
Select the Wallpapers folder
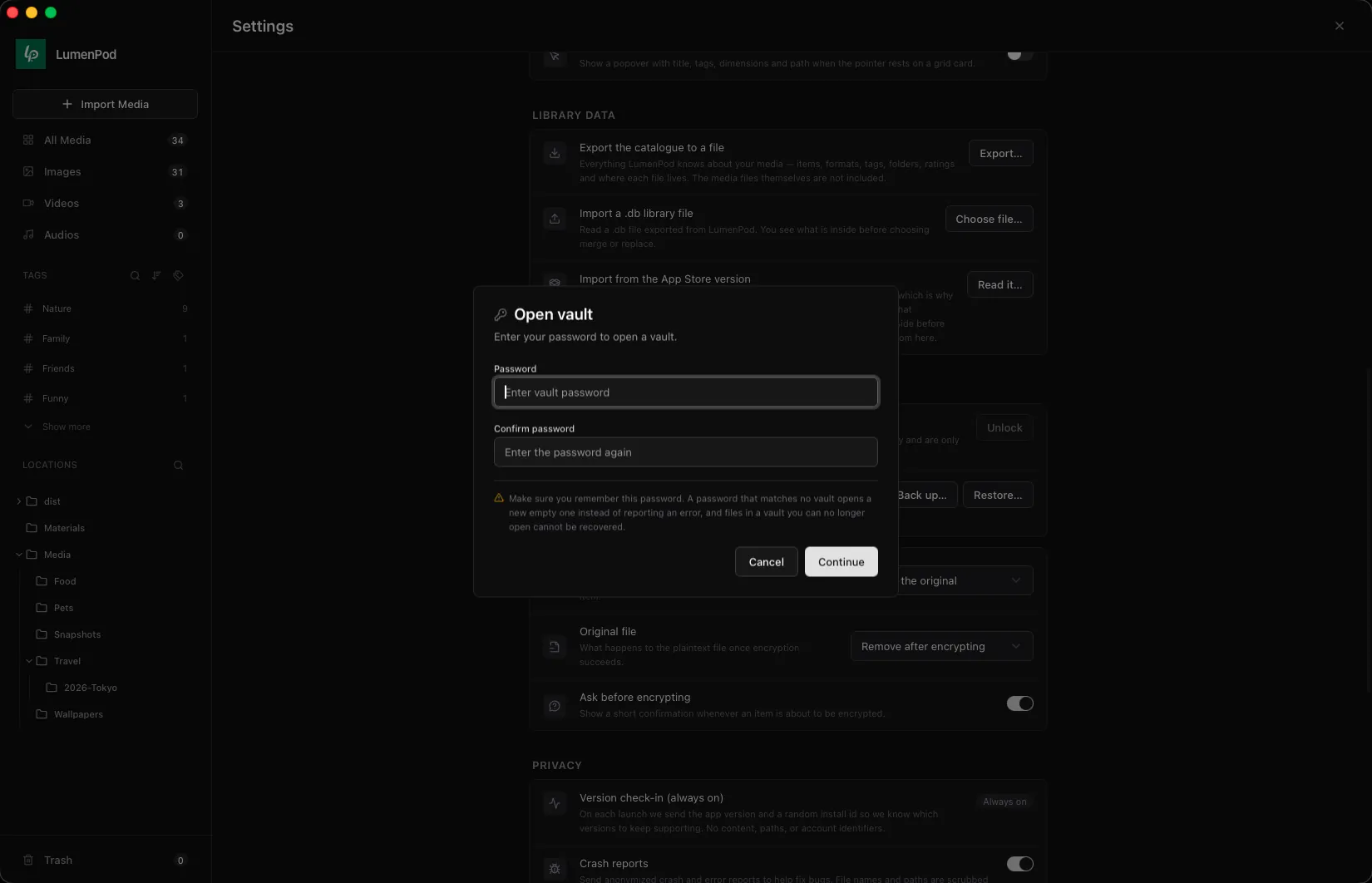[x=70, y=714]
